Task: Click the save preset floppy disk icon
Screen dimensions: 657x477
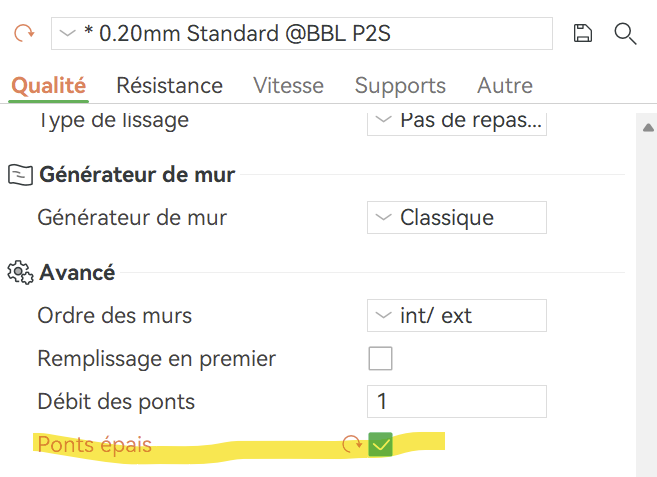Action: [583, 33]
